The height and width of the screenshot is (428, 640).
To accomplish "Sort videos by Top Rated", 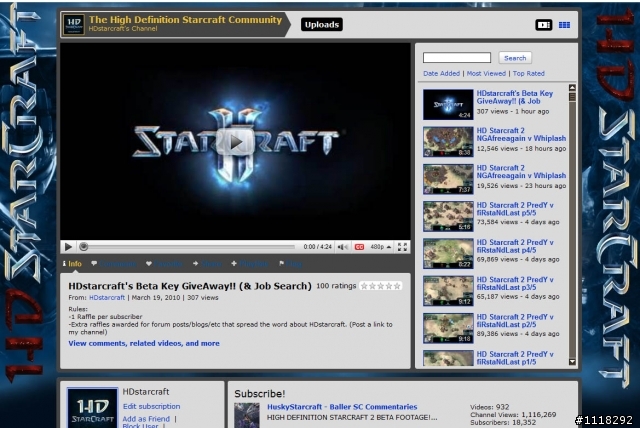I will click(x=529, y=73).
